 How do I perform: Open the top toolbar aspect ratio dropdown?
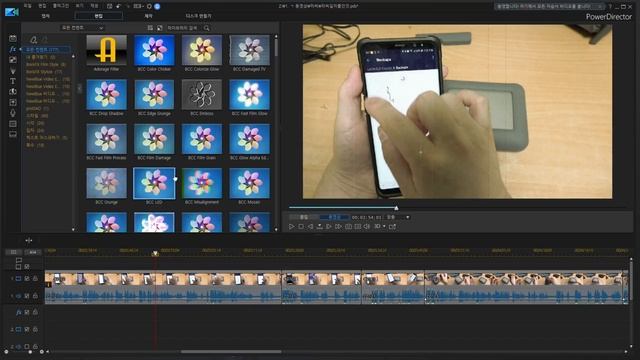[x=138, y=6]
